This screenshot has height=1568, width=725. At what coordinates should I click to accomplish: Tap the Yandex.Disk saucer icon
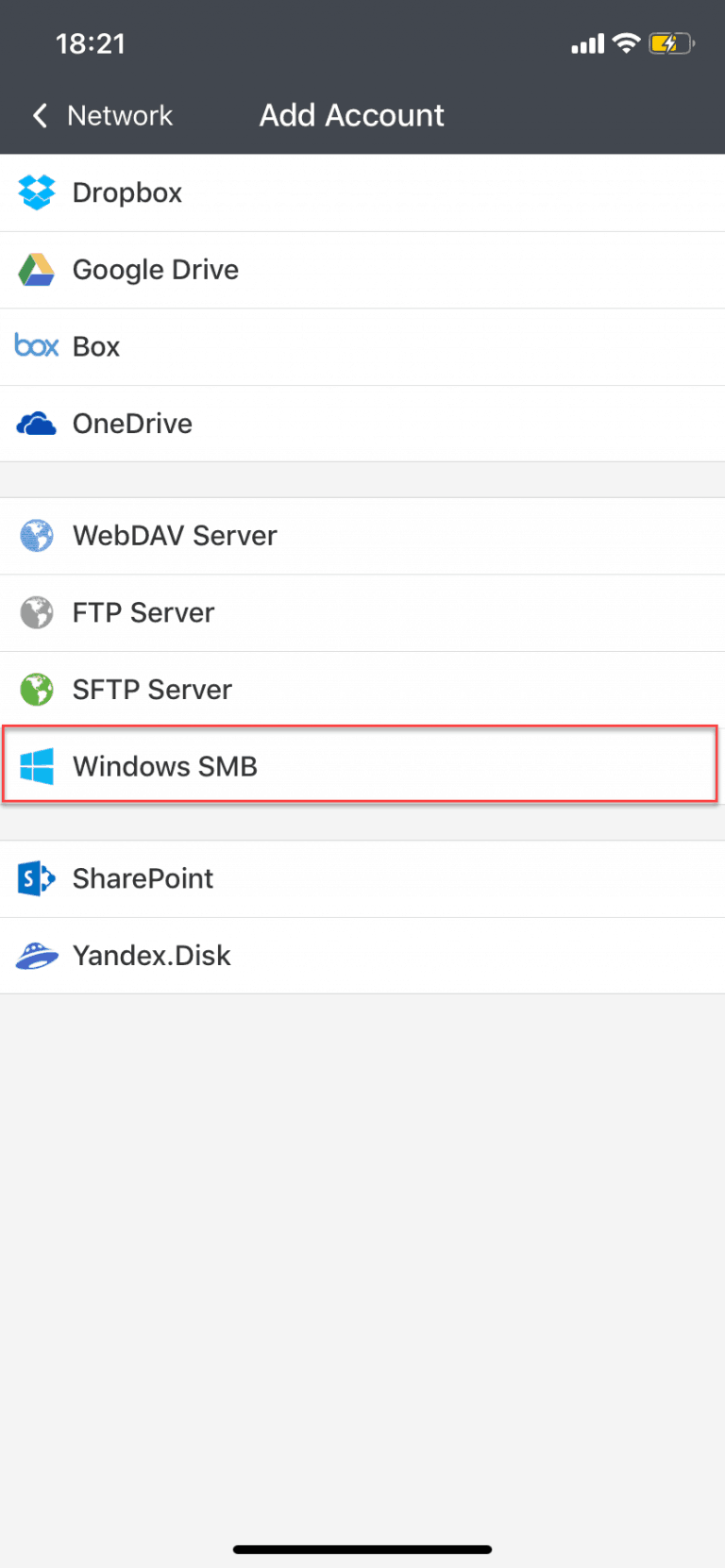coord(37,956)
